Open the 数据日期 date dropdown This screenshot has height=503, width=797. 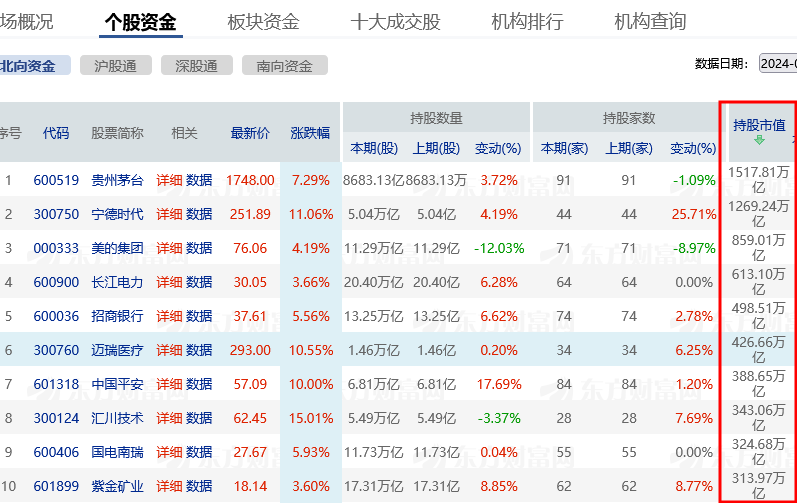coord(777,63)
